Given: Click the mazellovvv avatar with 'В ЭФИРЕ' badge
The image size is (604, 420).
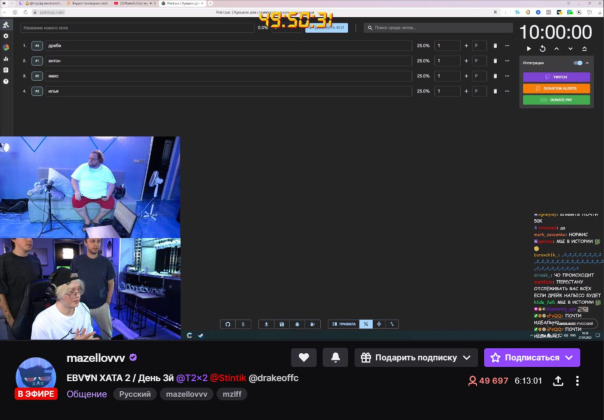Looking at the screenshot, I should [36, 378].
